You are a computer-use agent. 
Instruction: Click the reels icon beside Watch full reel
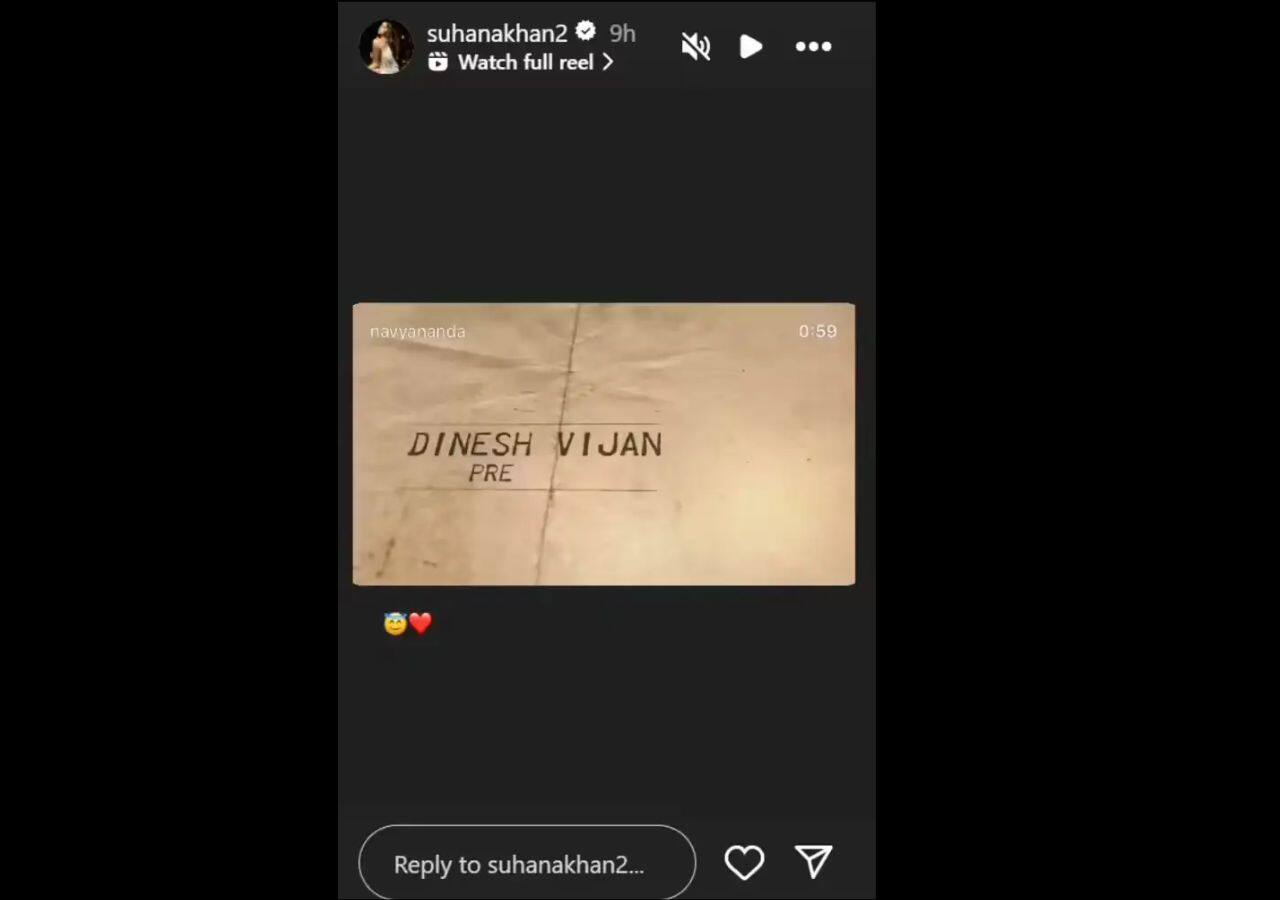(438, 62)
